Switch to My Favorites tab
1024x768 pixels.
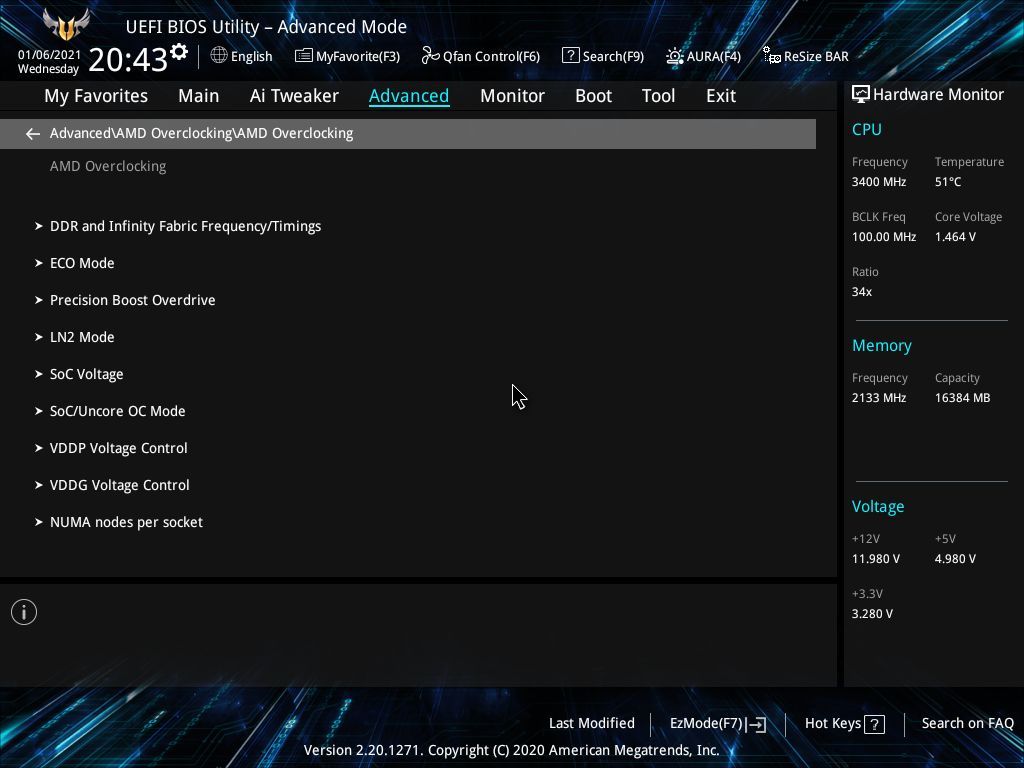click(x=96, y=96)
